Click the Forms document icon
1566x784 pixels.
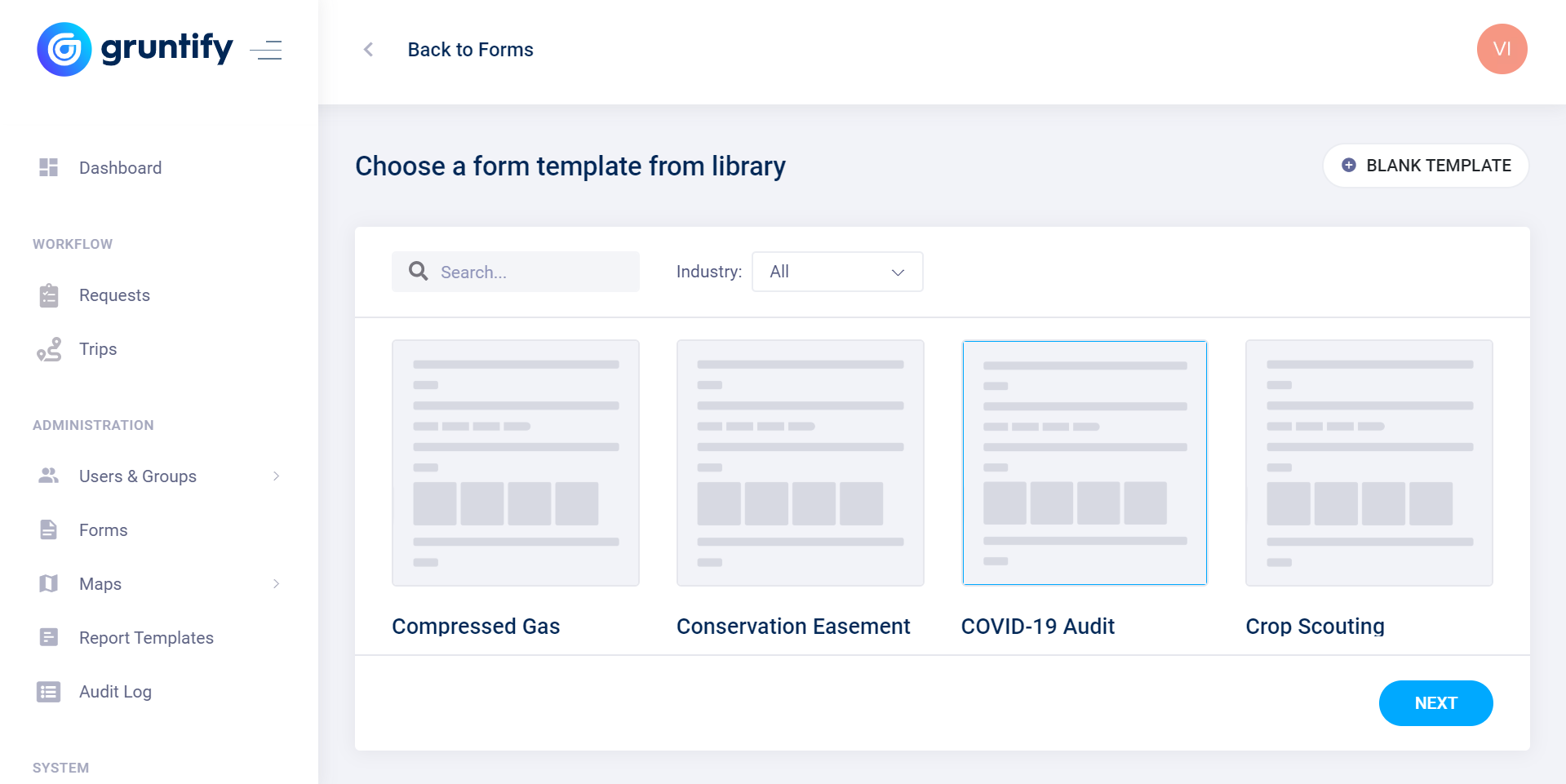coord(49,529)
